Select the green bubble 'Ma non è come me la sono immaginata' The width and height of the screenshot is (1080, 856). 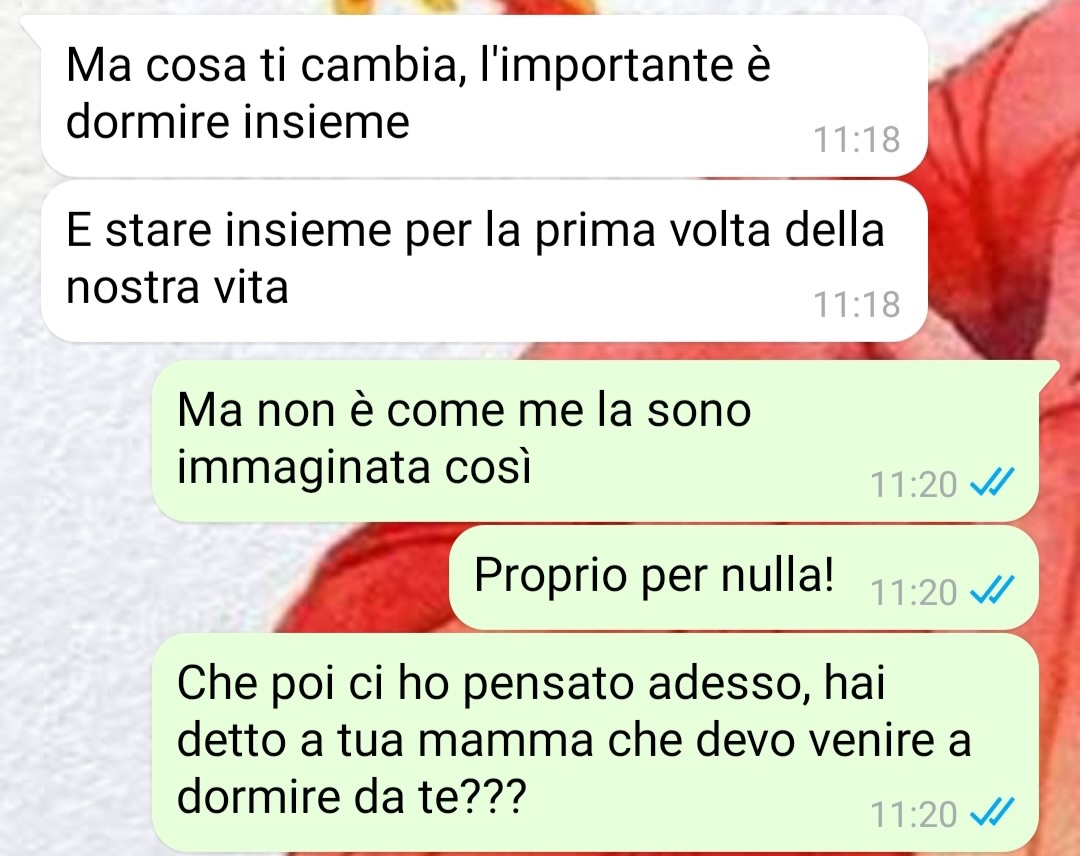coord(595,441)
